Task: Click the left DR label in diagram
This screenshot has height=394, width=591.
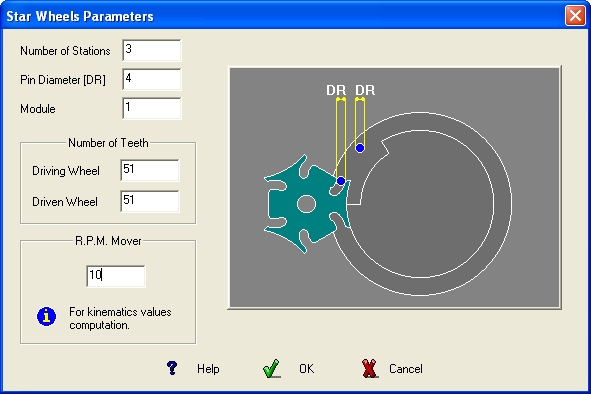Action: pos(336,90)
